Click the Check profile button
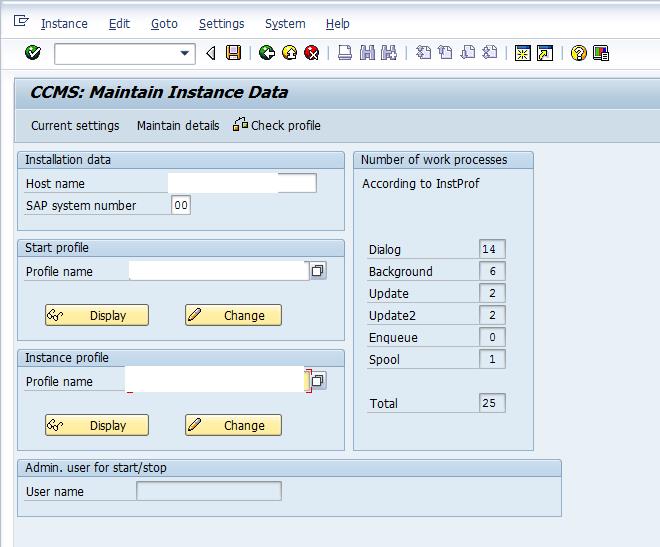The image size is (660, 547). click(x=277, y=125)
